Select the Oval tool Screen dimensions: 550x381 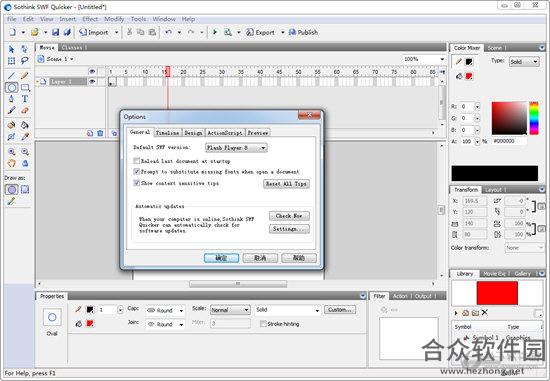point(12,87)
